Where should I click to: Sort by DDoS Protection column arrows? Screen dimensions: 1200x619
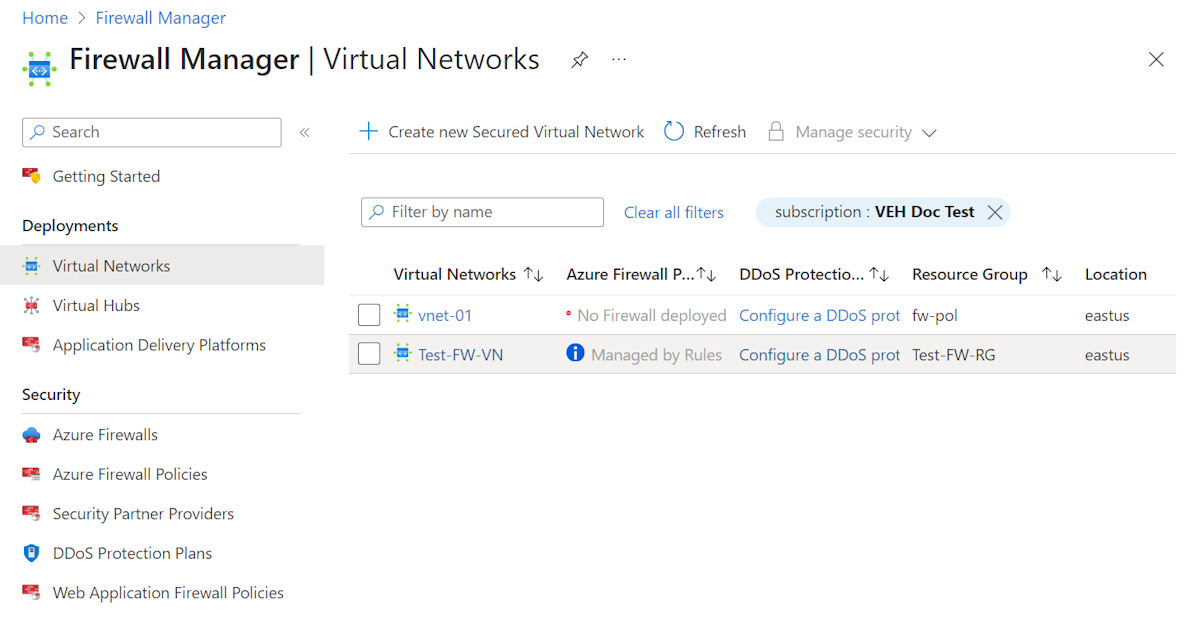[879, 274]
